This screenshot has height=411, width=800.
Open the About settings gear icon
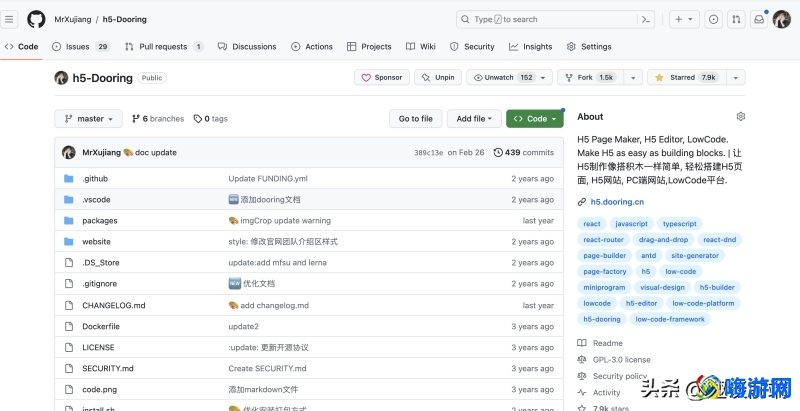[741, 116]
